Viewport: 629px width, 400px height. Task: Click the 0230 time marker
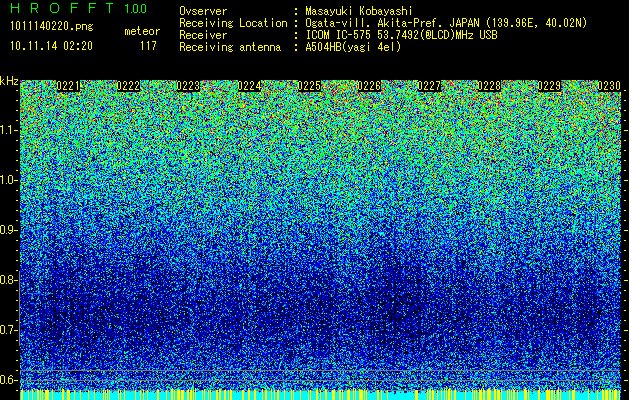(609, 86)
